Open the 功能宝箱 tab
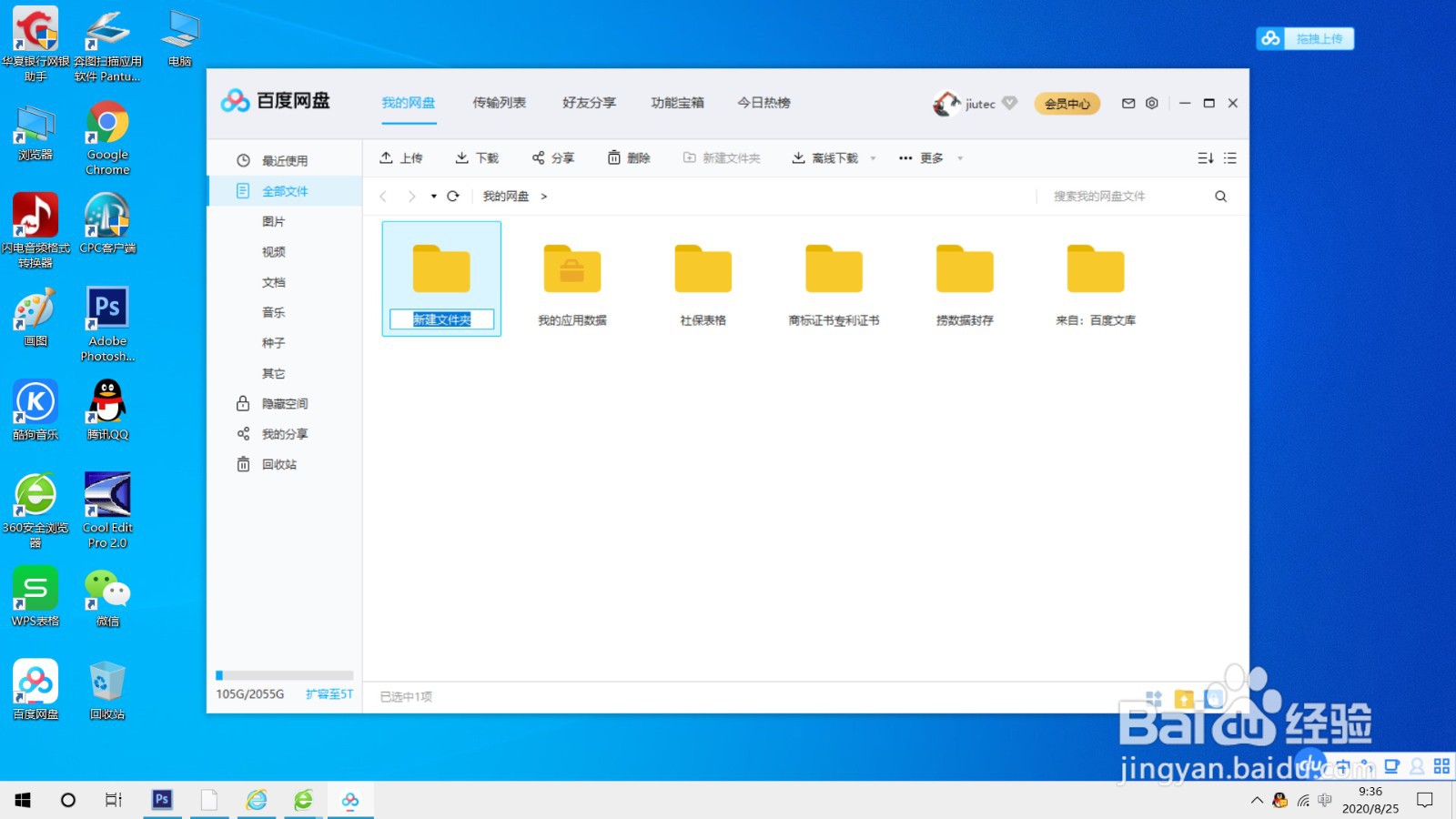 click(677, 102)
